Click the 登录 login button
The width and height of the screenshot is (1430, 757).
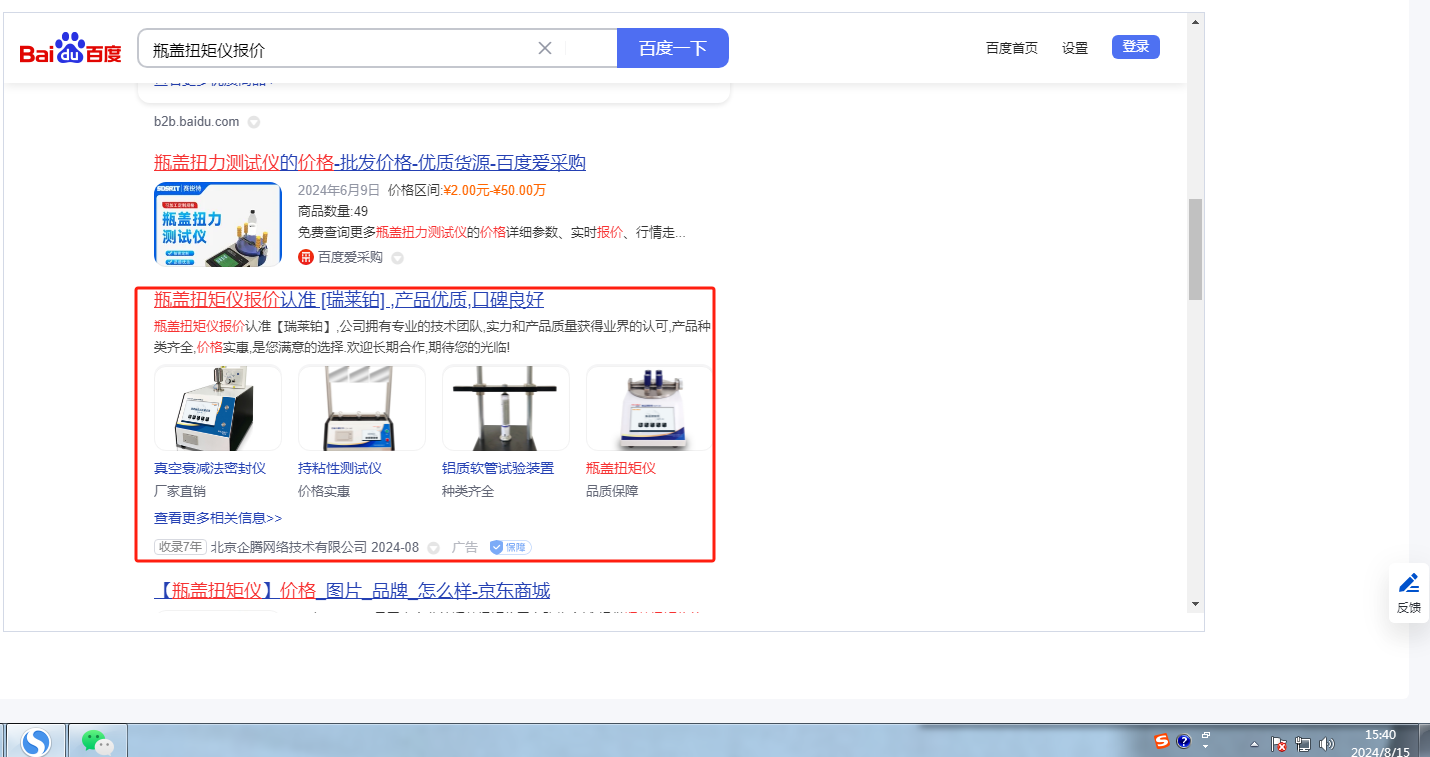tap(1136, 47)
